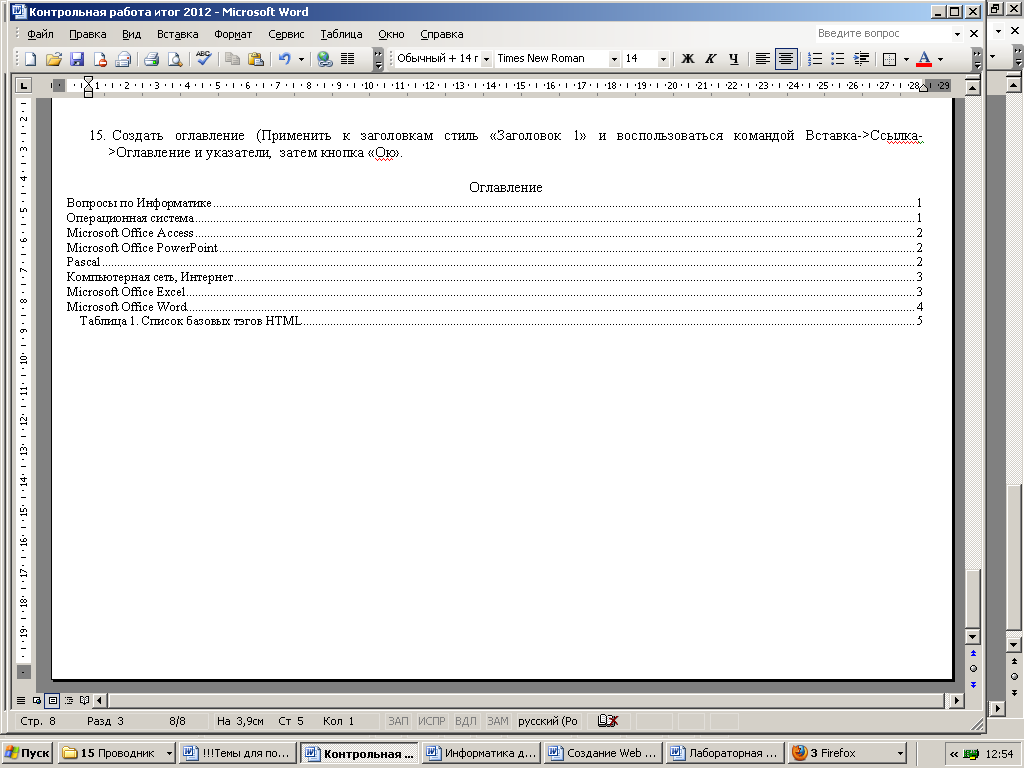Toggle ЗАМ overtype mode indicator
Screen dimensions: 1024x768
point(498,721)
